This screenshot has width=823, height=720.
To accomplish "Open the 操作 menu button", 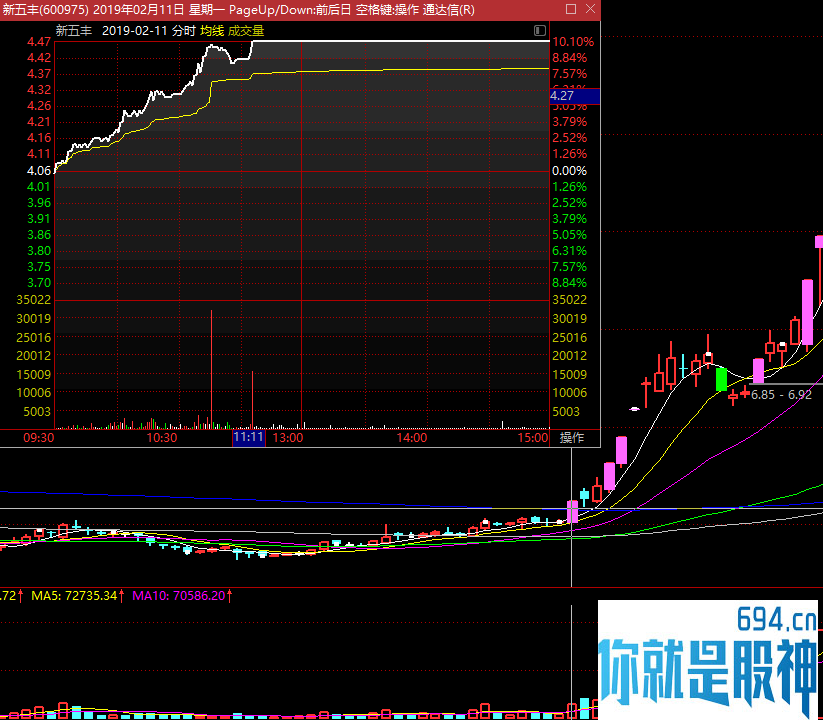I will point(572,438).
